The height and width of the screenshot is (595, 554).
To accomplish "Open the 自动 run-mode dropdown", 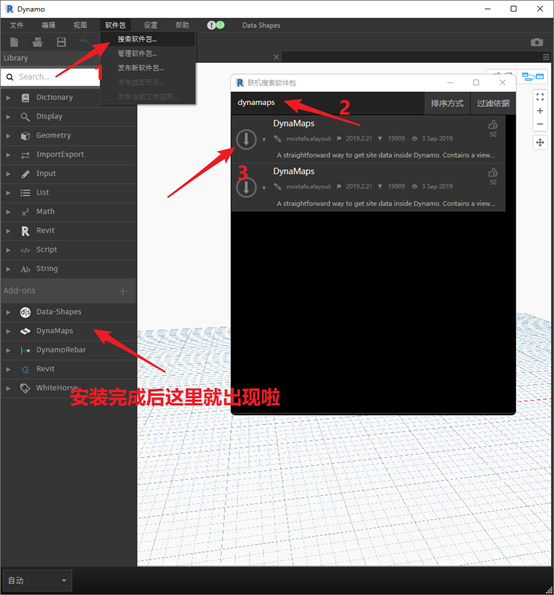I will [37, 581].
